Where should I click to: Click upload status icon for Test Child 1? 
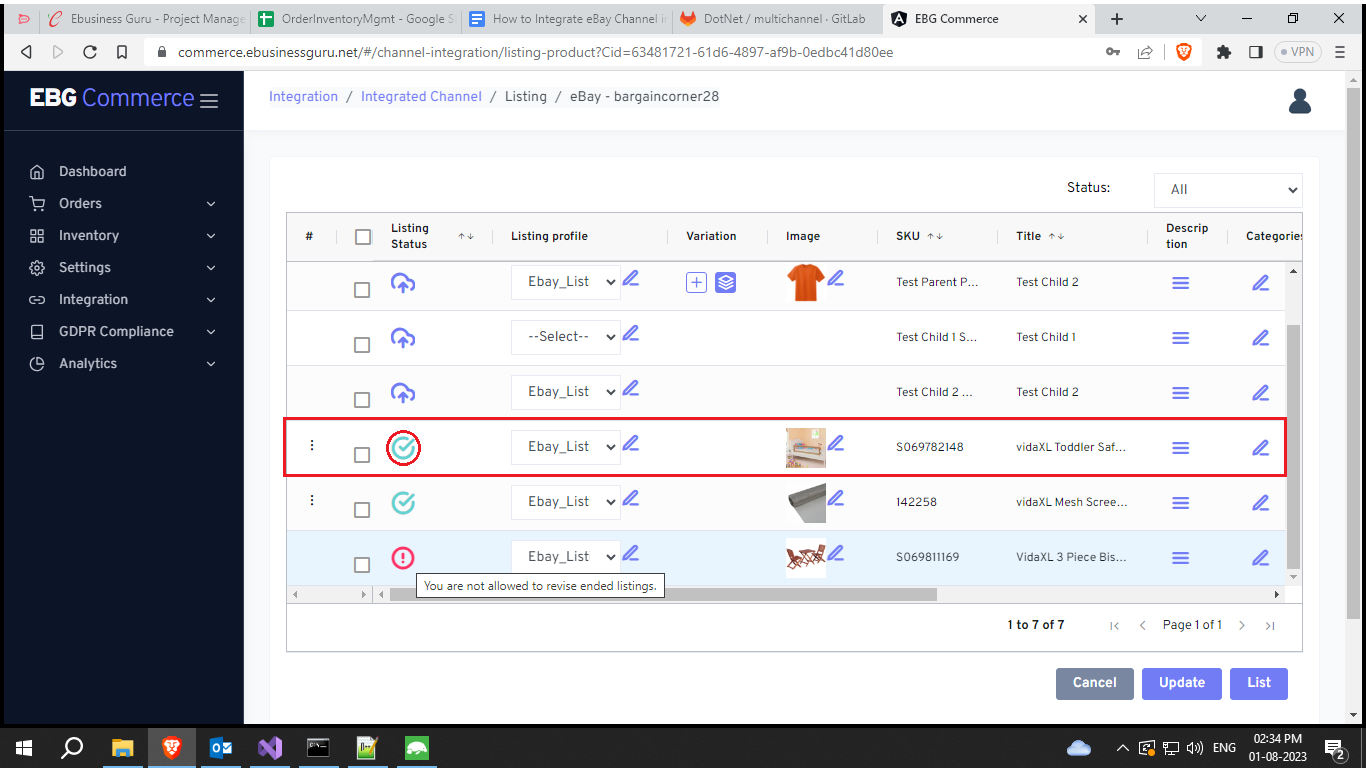tap(403, 338)
